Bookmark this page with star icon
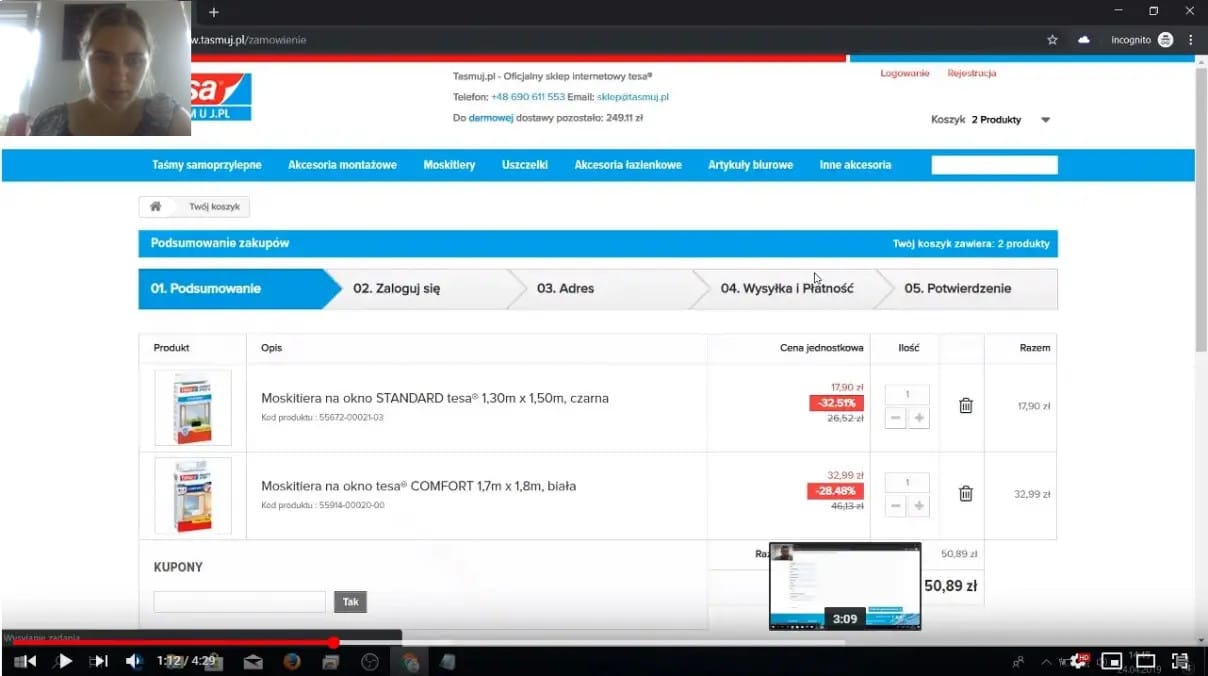The image size is (1208, 676). click(1052, 40)
